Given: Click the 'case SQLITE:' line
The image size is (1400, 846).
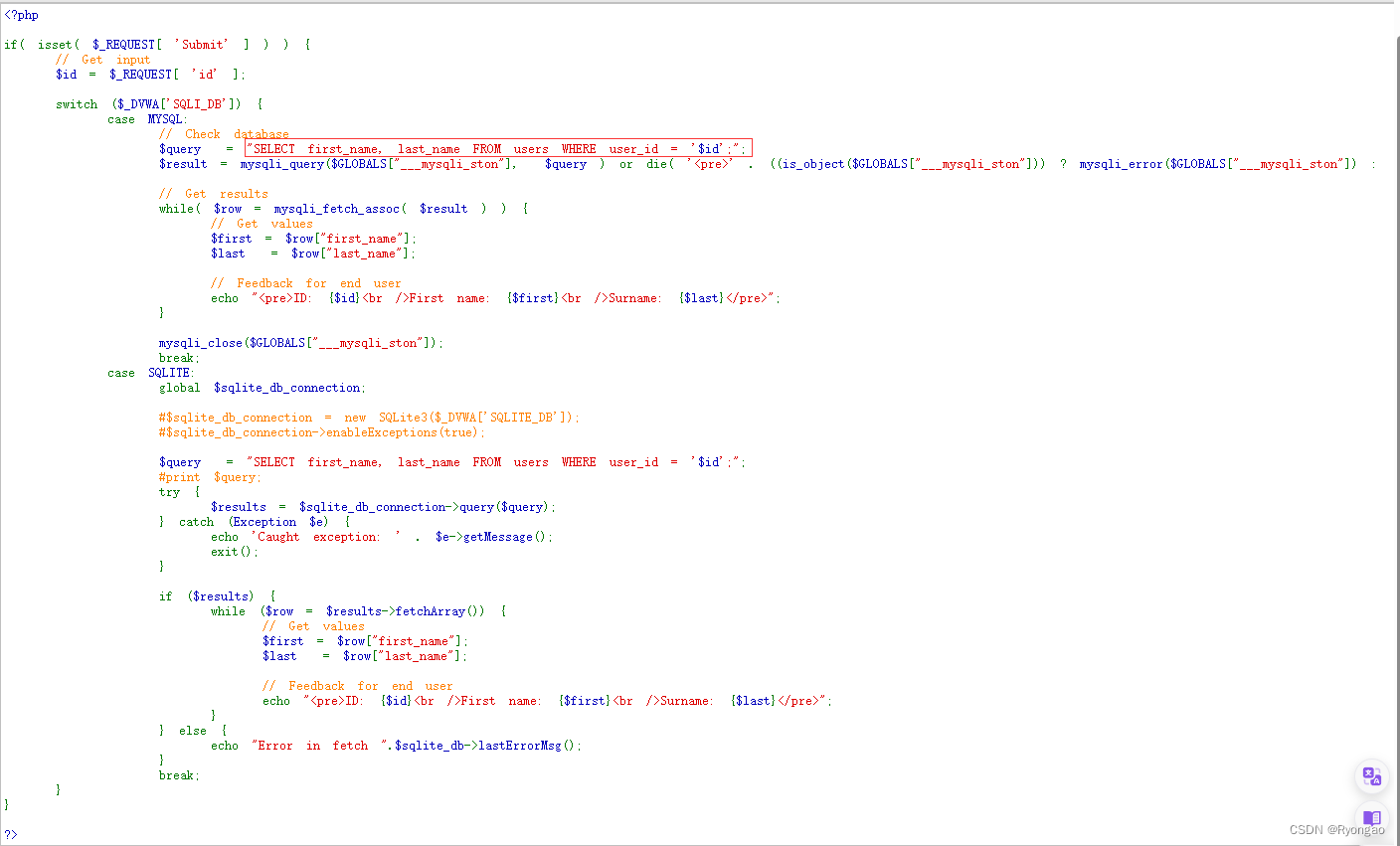Looking at the screenshot, I should click(150, 373).
